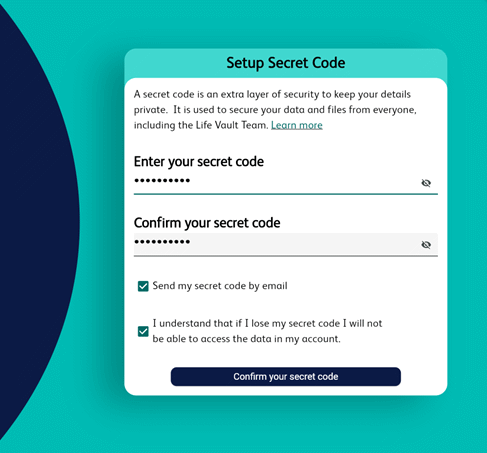Screen dimensions: 487x453
Task: Show the confirmation code using its eye icon
Action: [426, 245]
